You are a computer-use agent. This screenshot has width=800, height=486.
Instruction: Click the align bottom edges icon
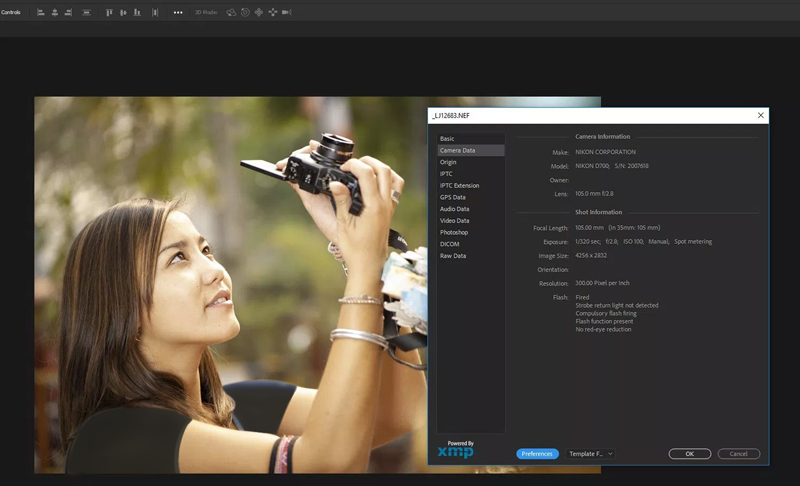137,13
